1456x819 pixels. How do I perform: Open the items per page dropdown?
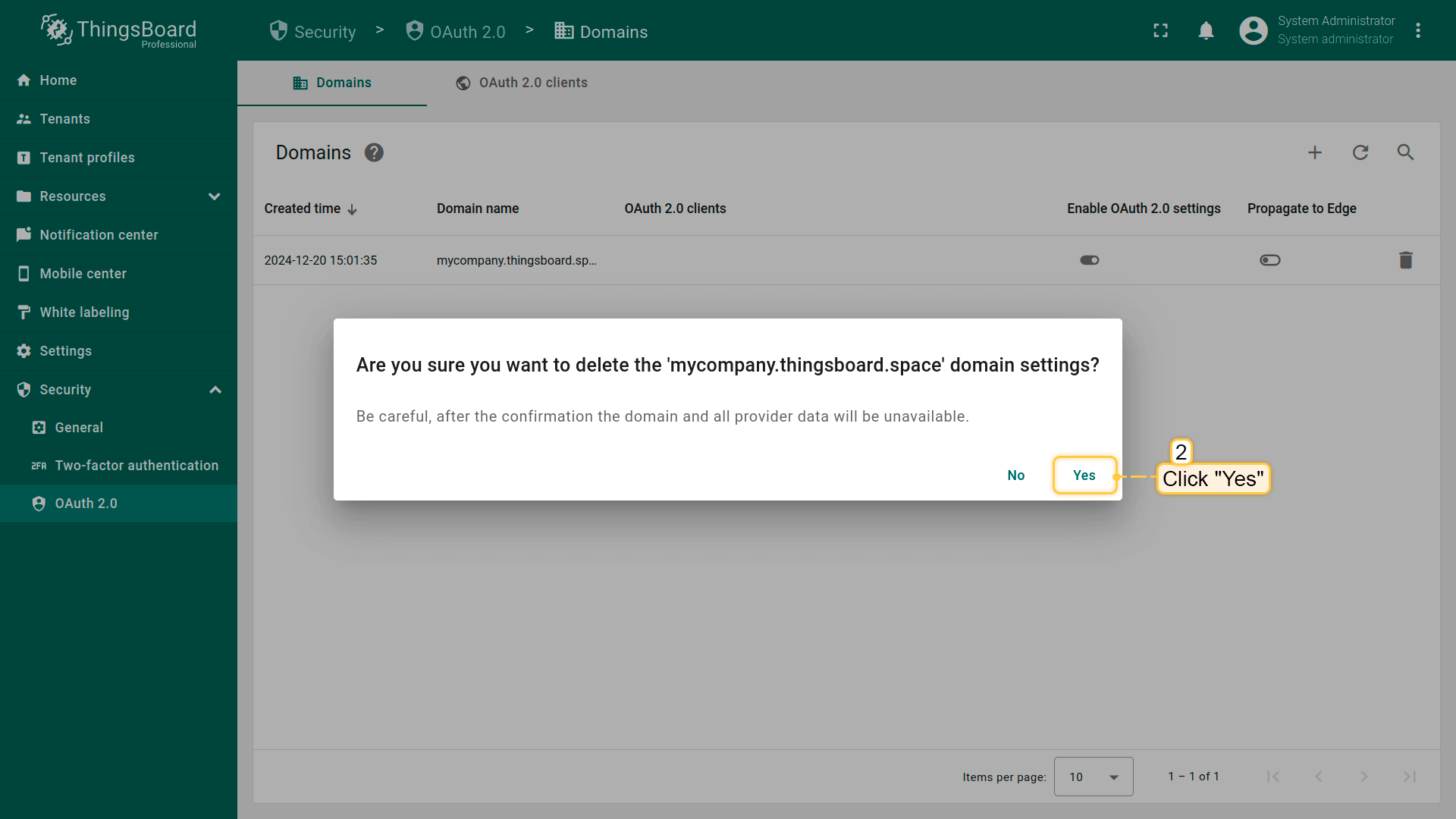pyautogui.click(x=1094, y=777)
